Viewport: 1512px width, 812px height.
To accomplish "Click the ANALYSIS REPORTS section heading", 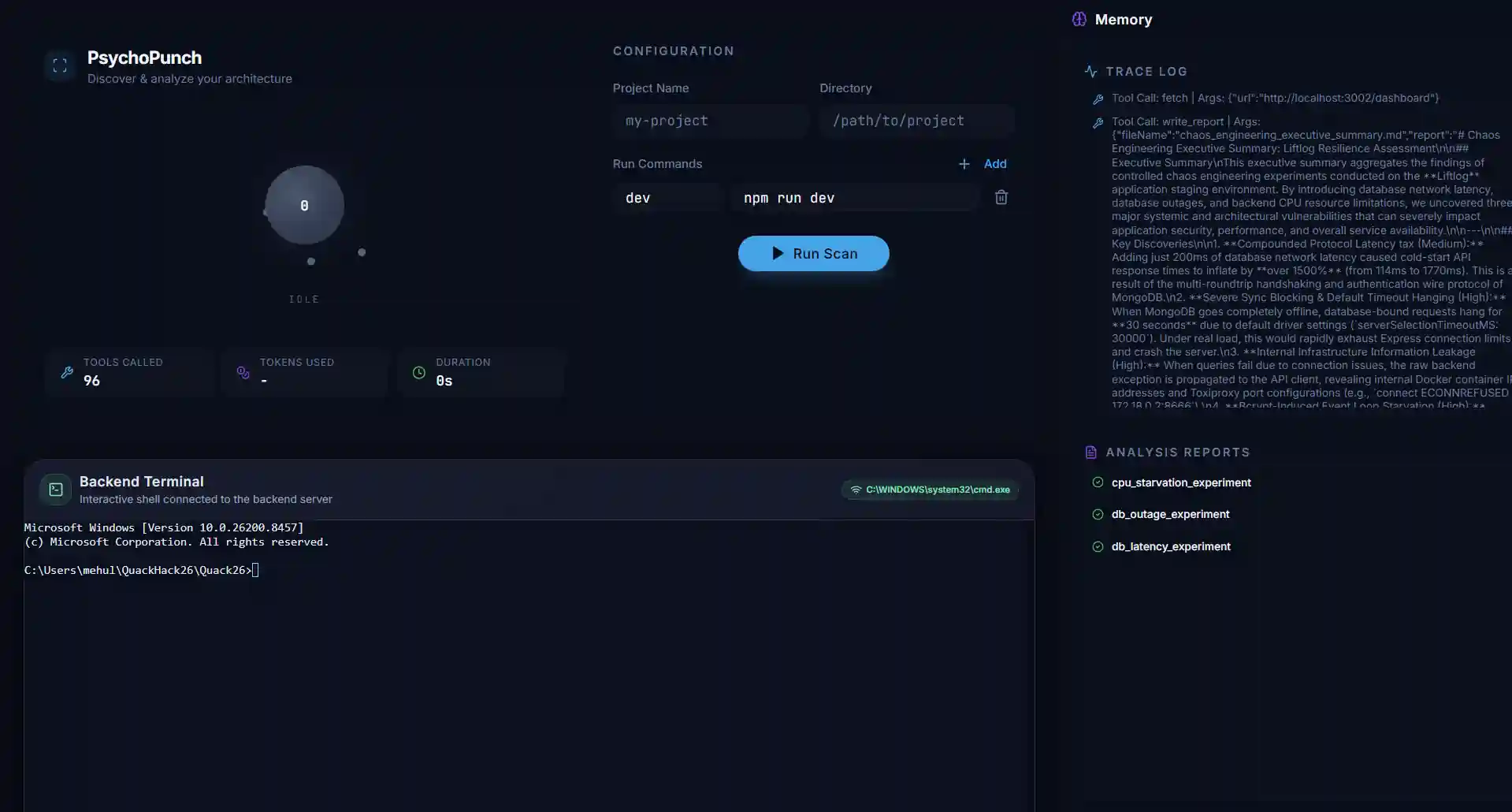I will (1177, 452).
